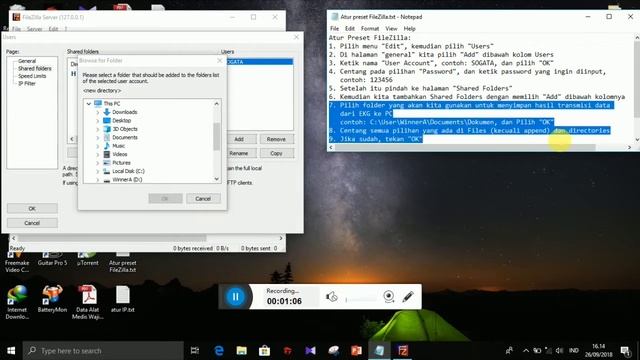Open Notepad View menu
The image size is (640, 360).
[x=391, y=29]
